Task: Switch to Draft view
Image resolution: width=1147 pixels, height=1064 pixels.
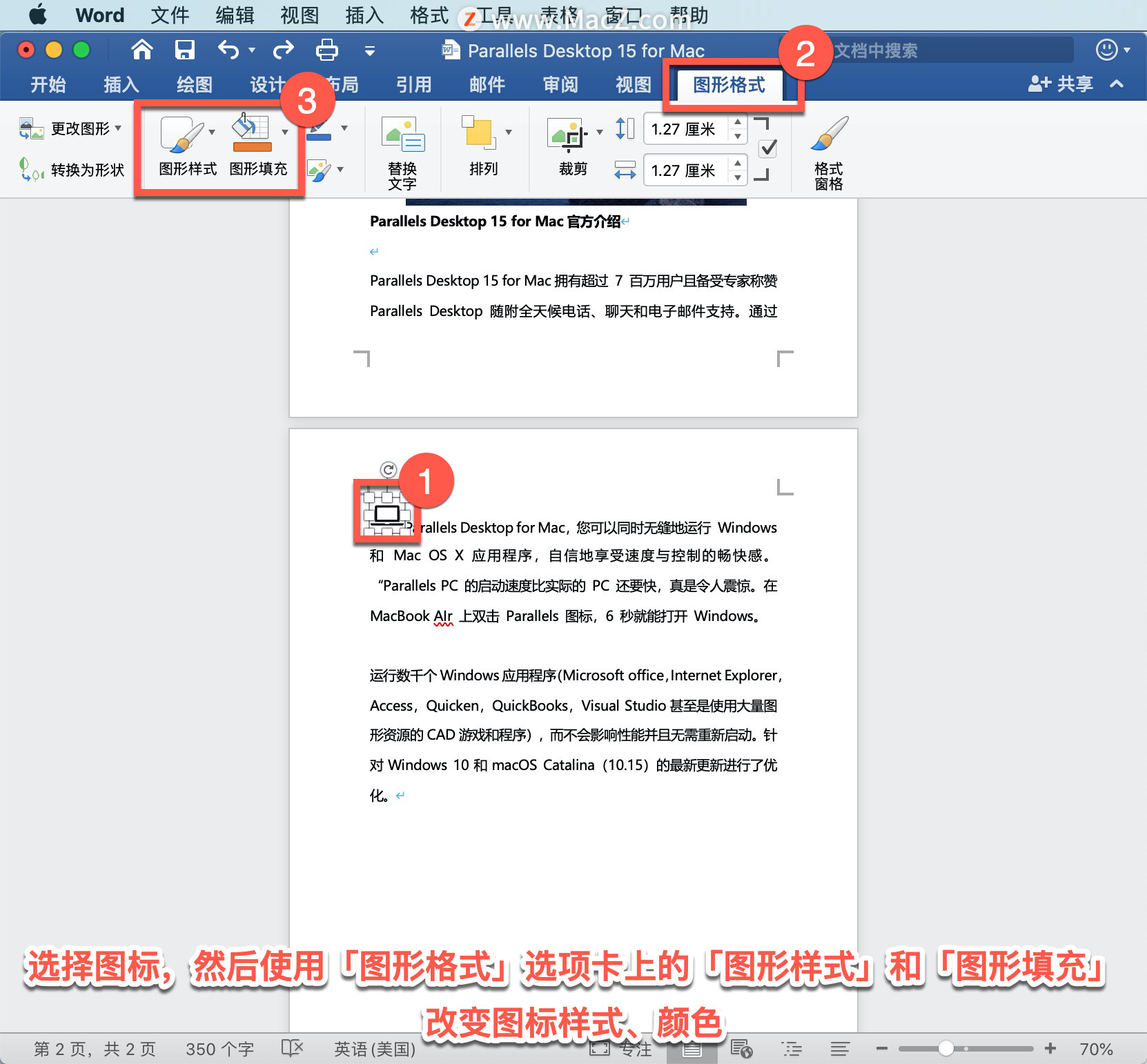Action: 840,1049
